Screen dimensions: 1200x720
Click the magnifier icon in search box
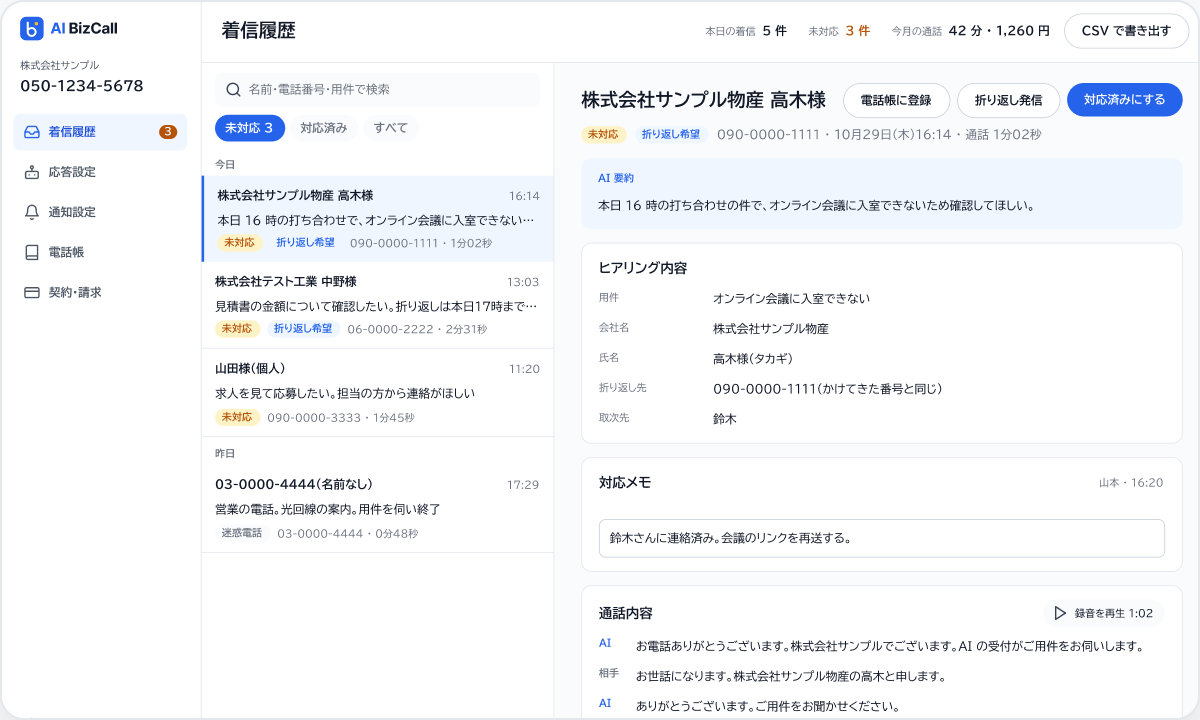click(233, 89)
